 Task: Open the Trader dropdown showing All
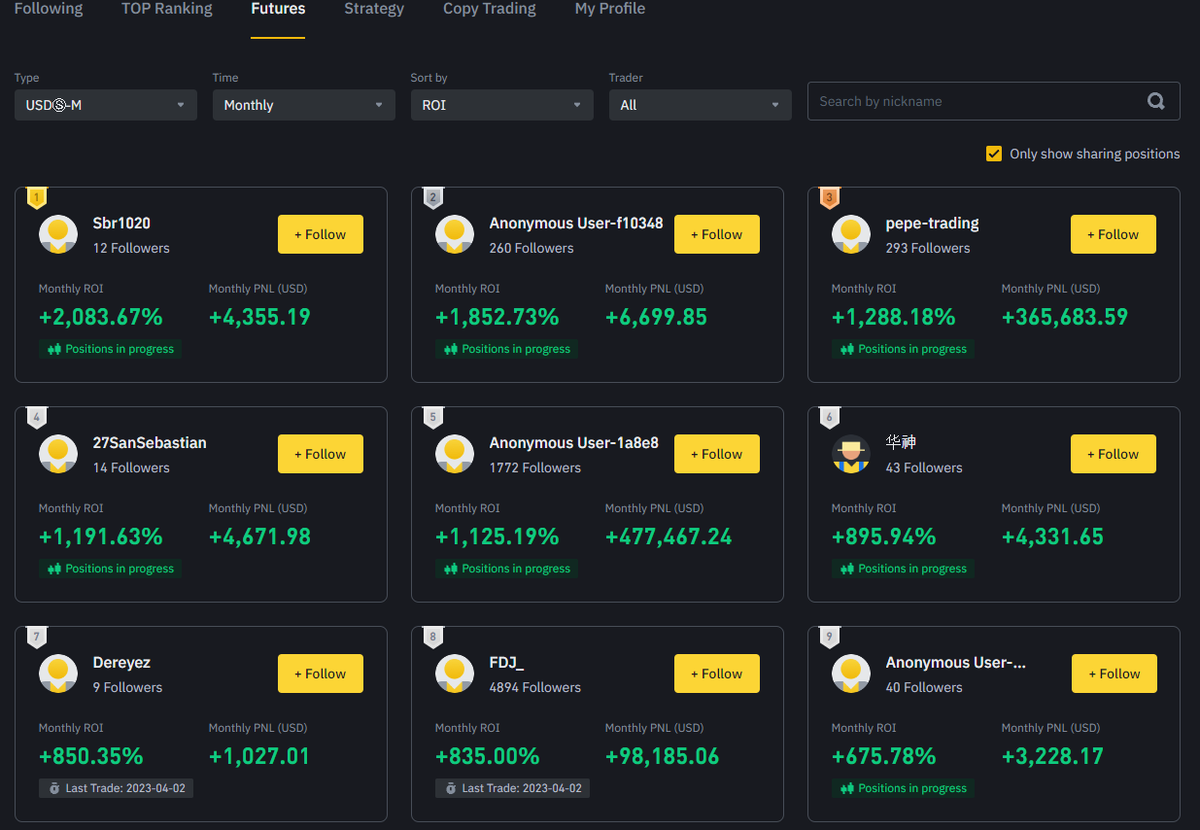coord(700,105)
